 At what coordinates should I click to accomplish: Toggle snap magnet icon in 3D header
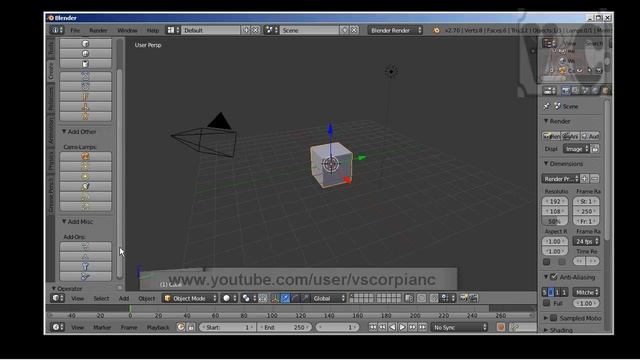tap(434, 298)
